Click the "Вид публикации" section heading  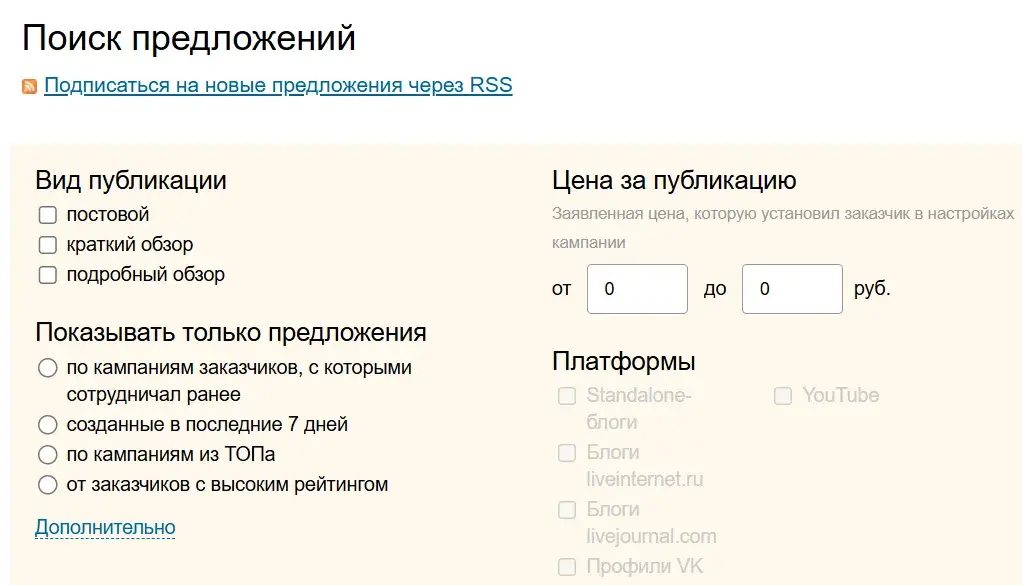tap(131, 180)
